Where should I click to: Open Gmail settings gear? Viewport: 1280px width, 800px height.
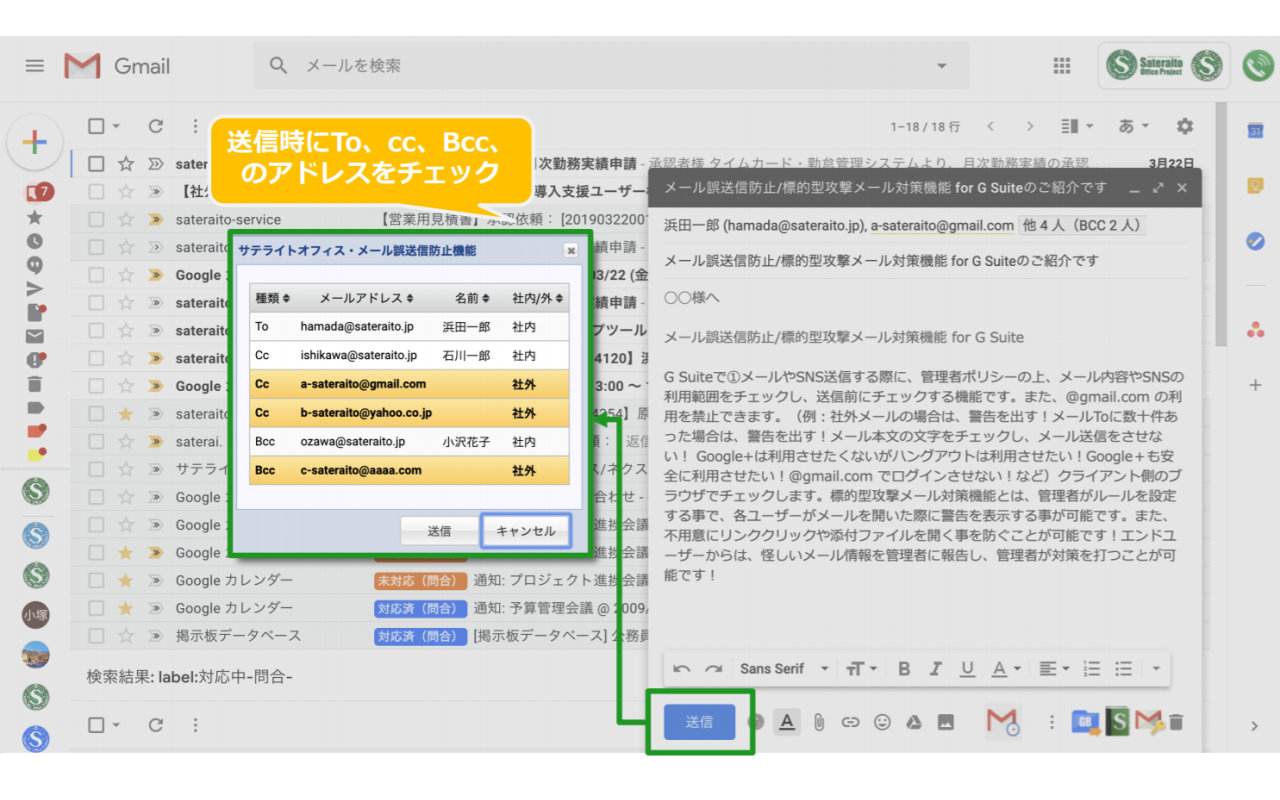(x=1183, y=126)
